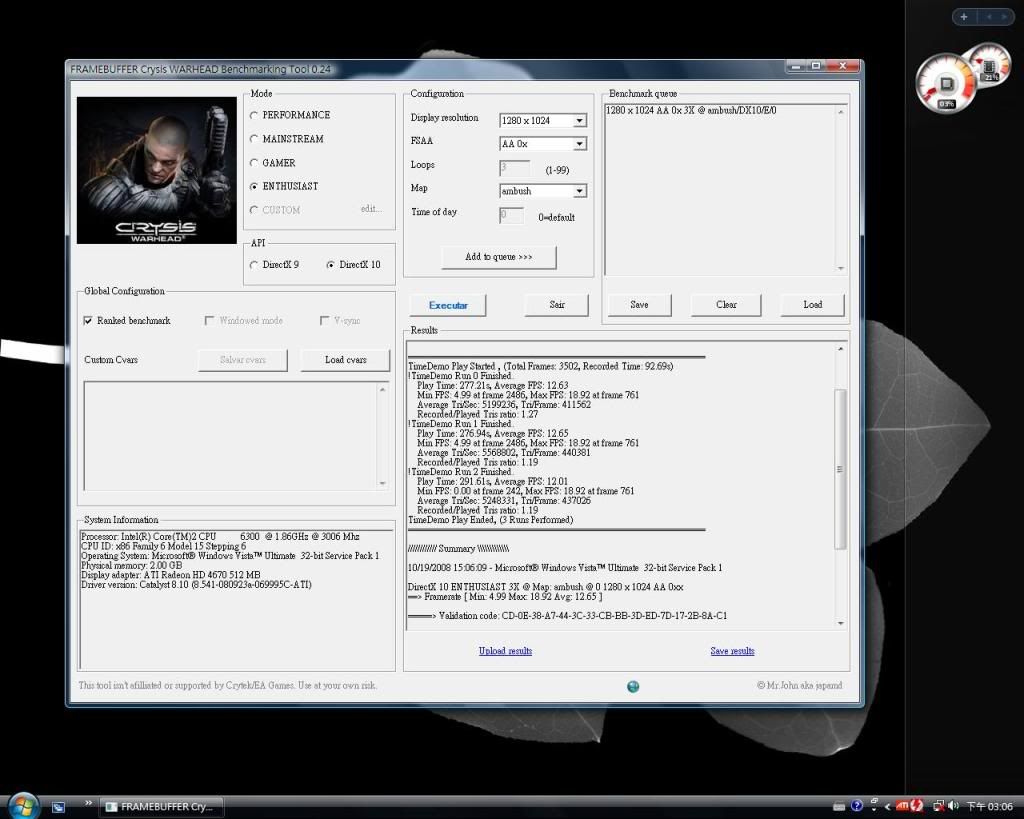Clear the benchmark queue
Image resolution: width=1024 pixels, height=819 pixels.
[726, 304]
